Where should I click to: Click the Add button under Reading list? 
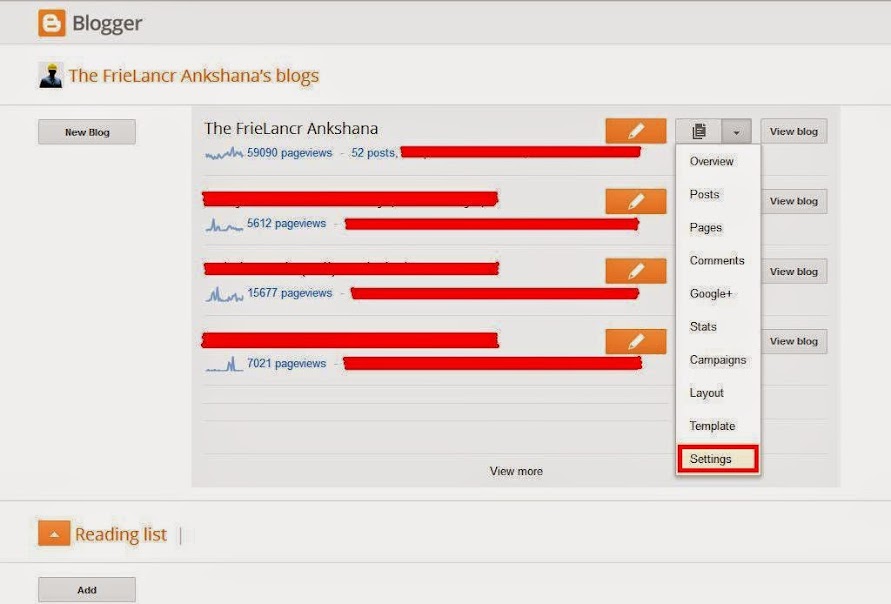click(x=87, y=590)
